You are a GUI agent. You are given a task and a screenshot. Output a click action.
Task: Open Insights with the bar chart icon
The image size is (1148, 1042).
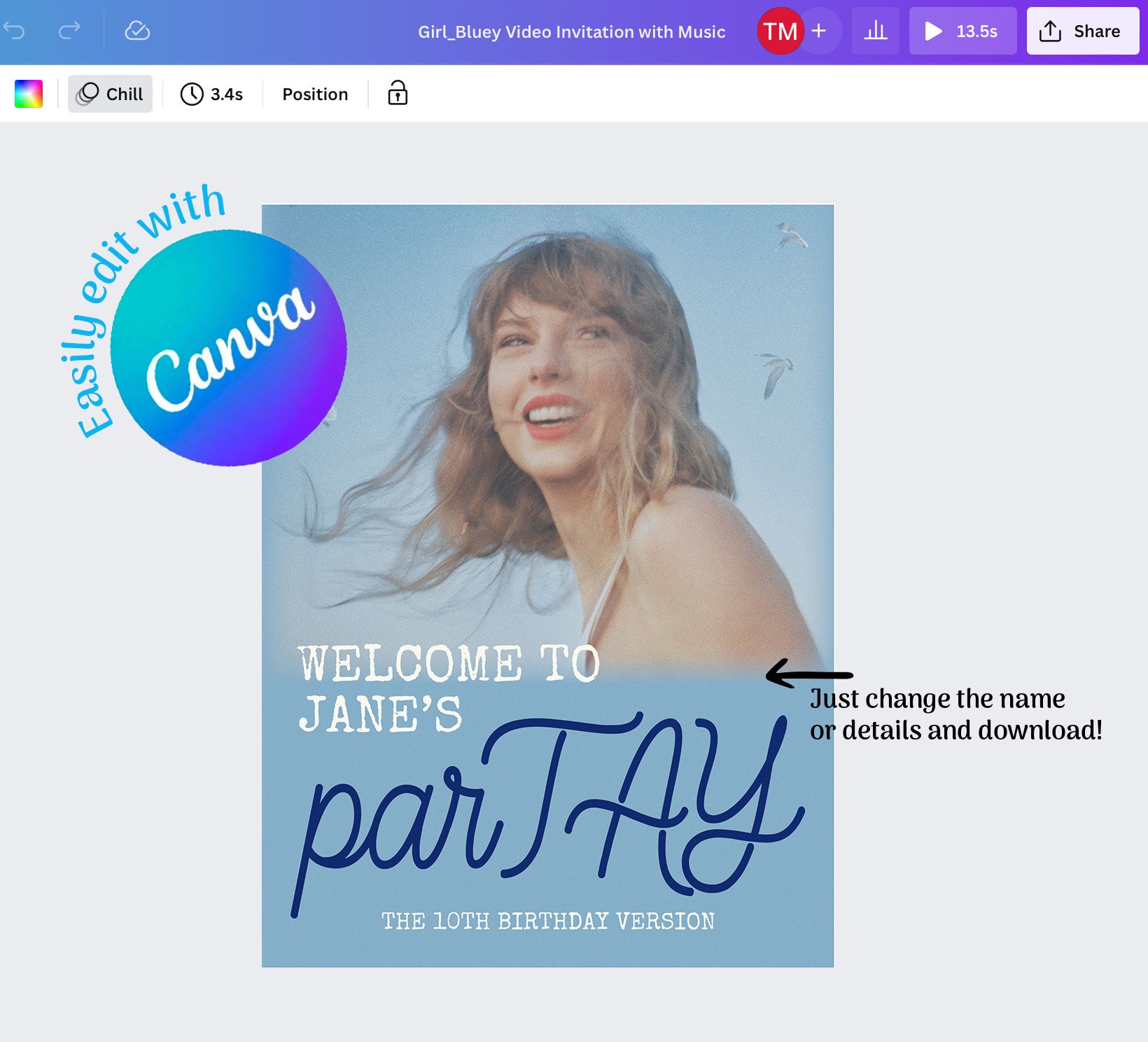click(875, 30)
